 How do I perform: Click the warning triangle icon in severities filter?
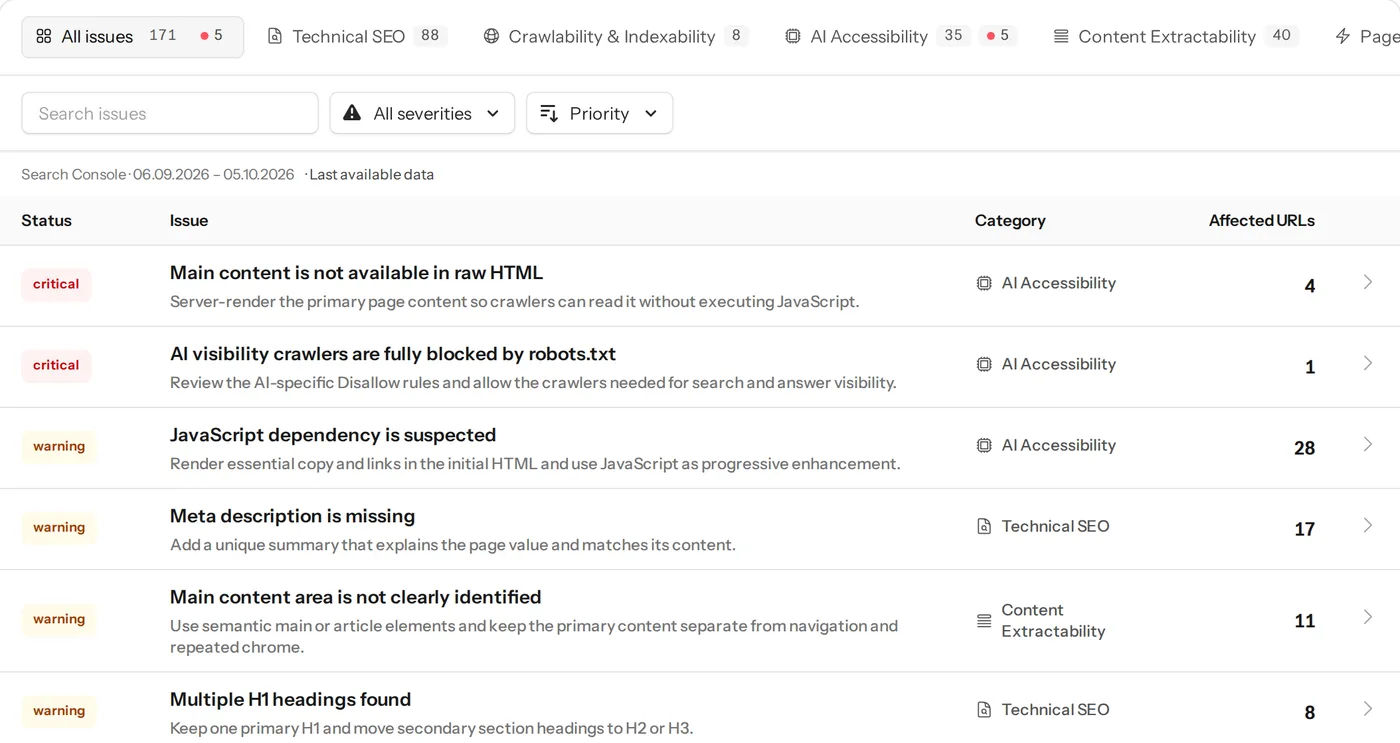(x=352, y=113)
